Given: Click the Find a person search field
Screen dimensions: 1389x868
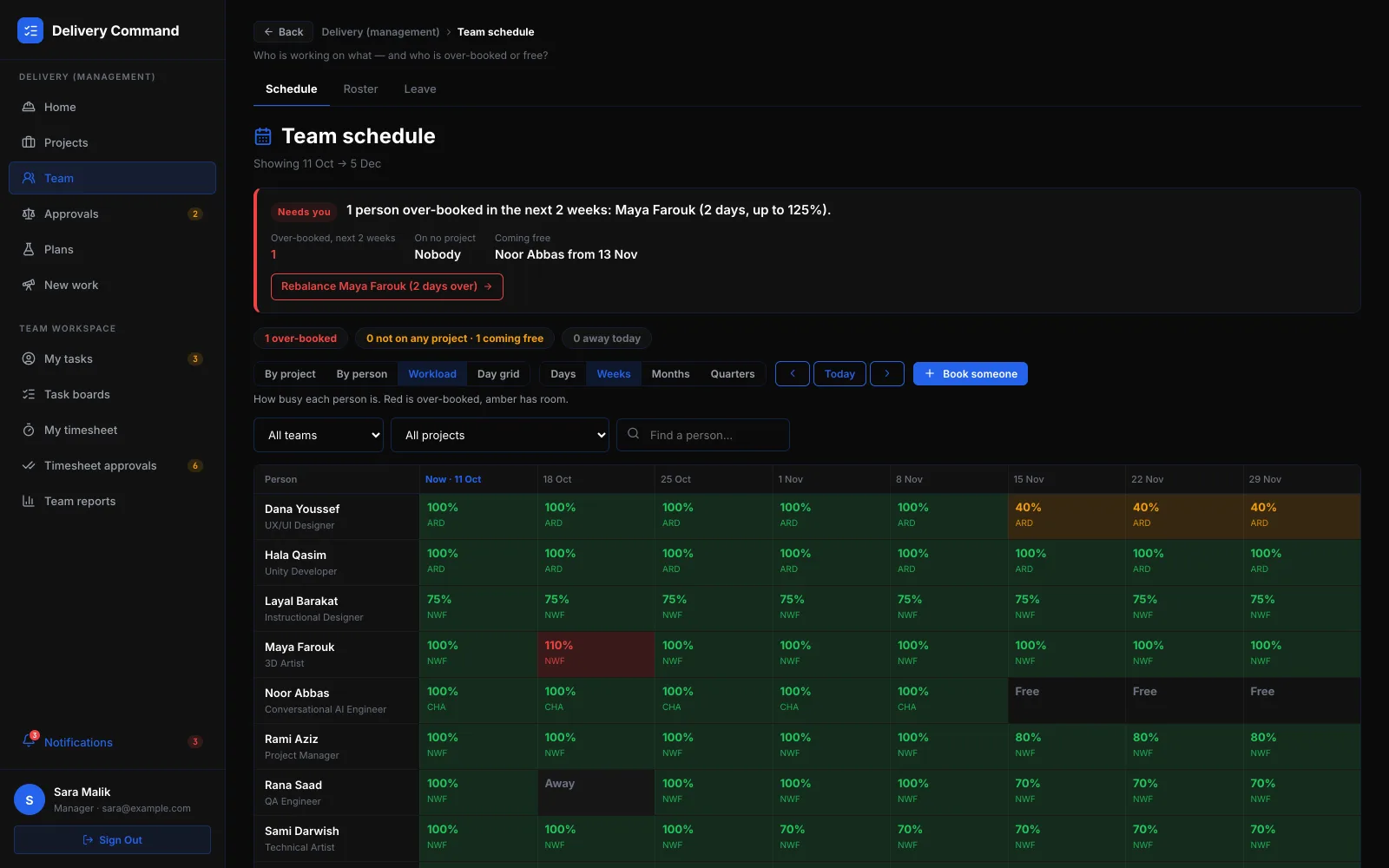Looking at the screenshot, I should click(x=703, y=435).
